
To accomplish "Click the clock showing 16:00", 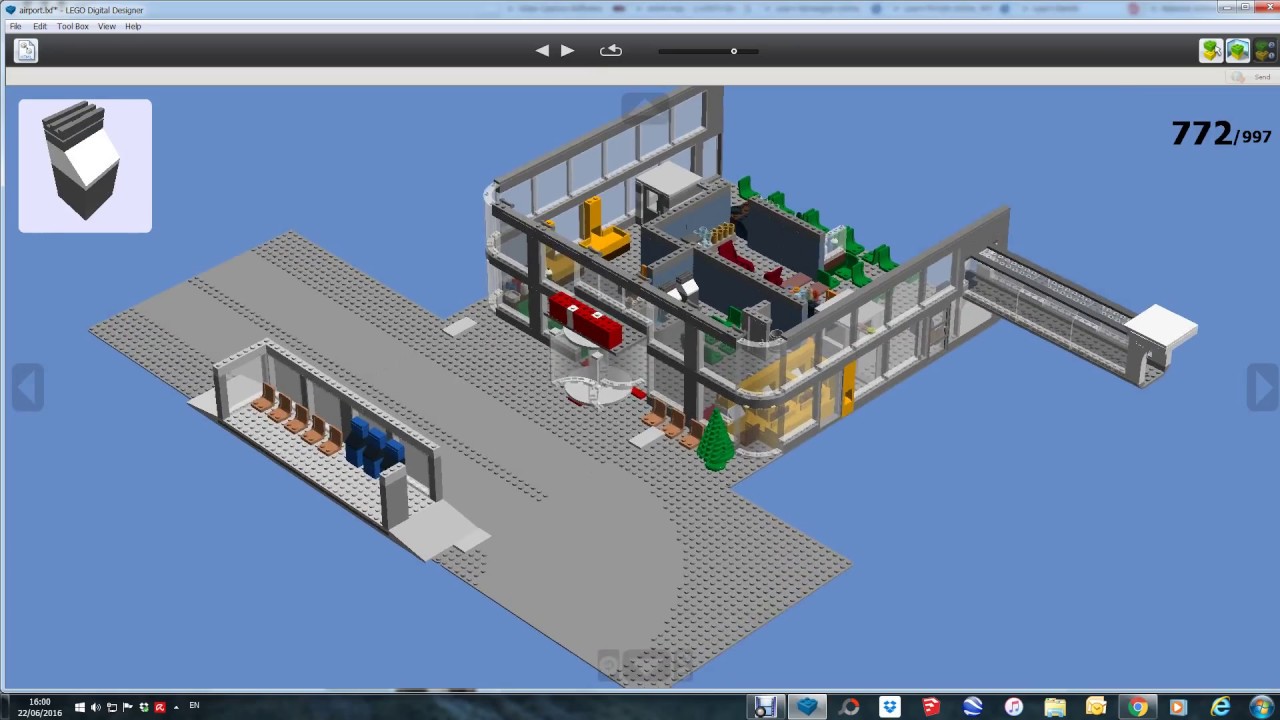I will point(40,702).
